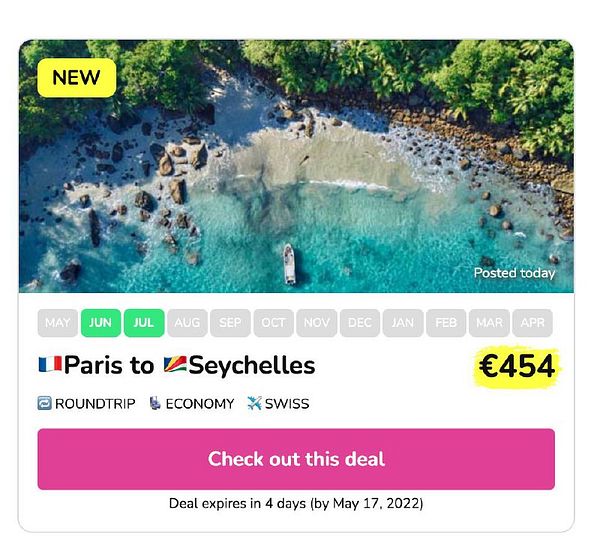Click the French flag icon
The image size is (600, 560).
pos(50,365)
